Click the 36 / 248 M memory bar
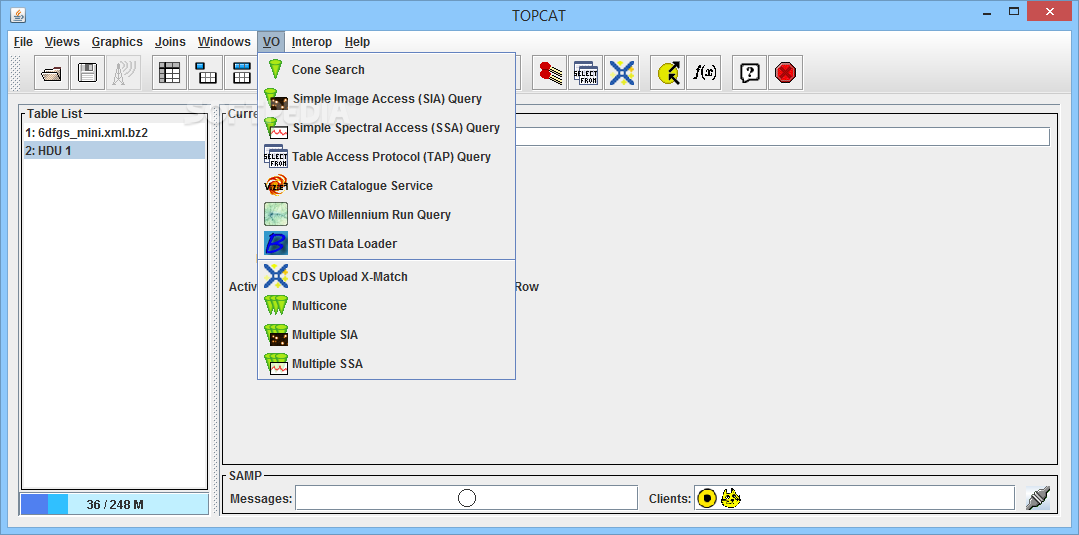1079x535 pixels. (x=114, y=504)
